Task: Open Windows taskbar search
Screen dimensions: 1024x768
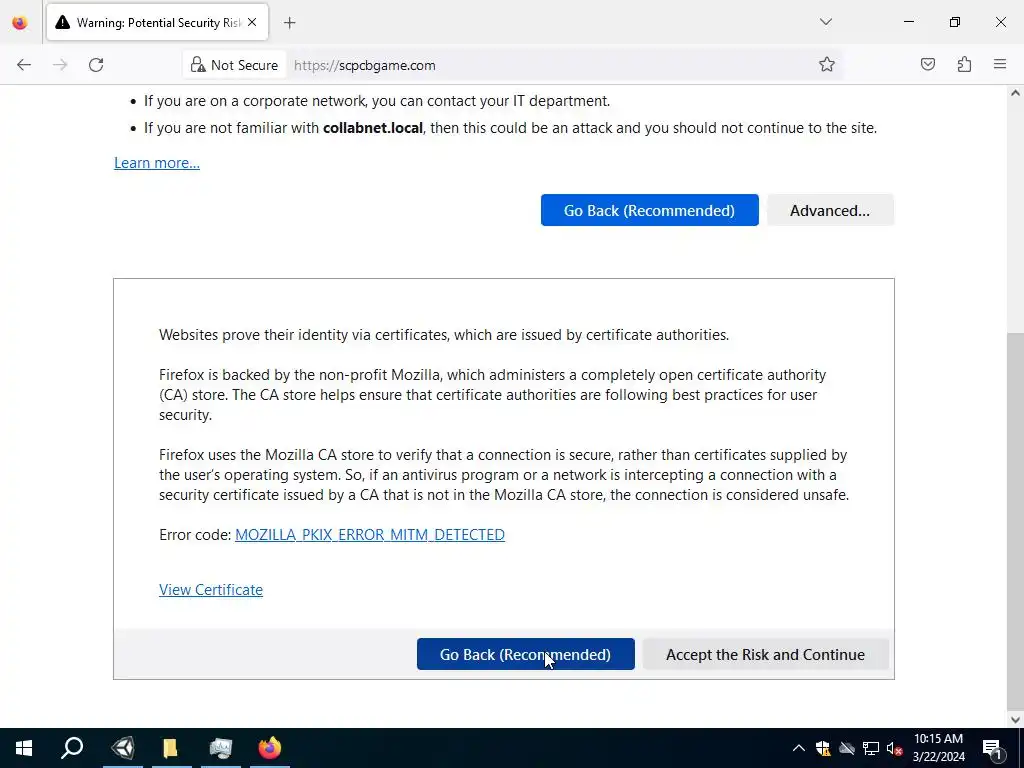Action: click(x=72, y=748)
